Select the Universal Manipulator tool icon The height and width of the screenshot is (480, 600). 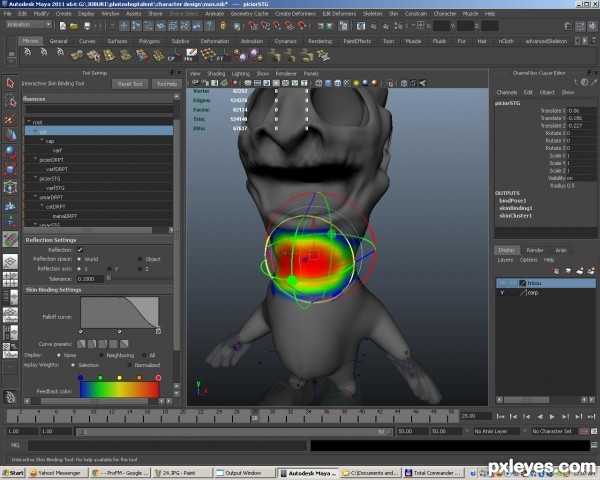10,187
